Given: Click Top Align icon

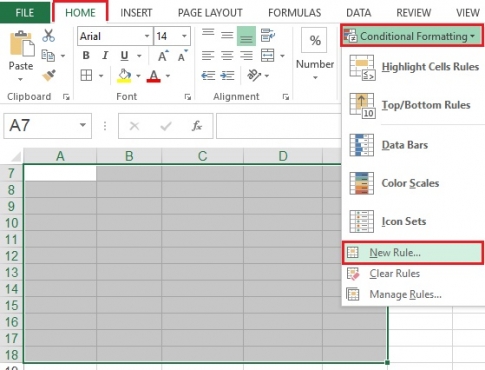Looking at the screenshot, I should pyautogui.click(x=208, y=33).
